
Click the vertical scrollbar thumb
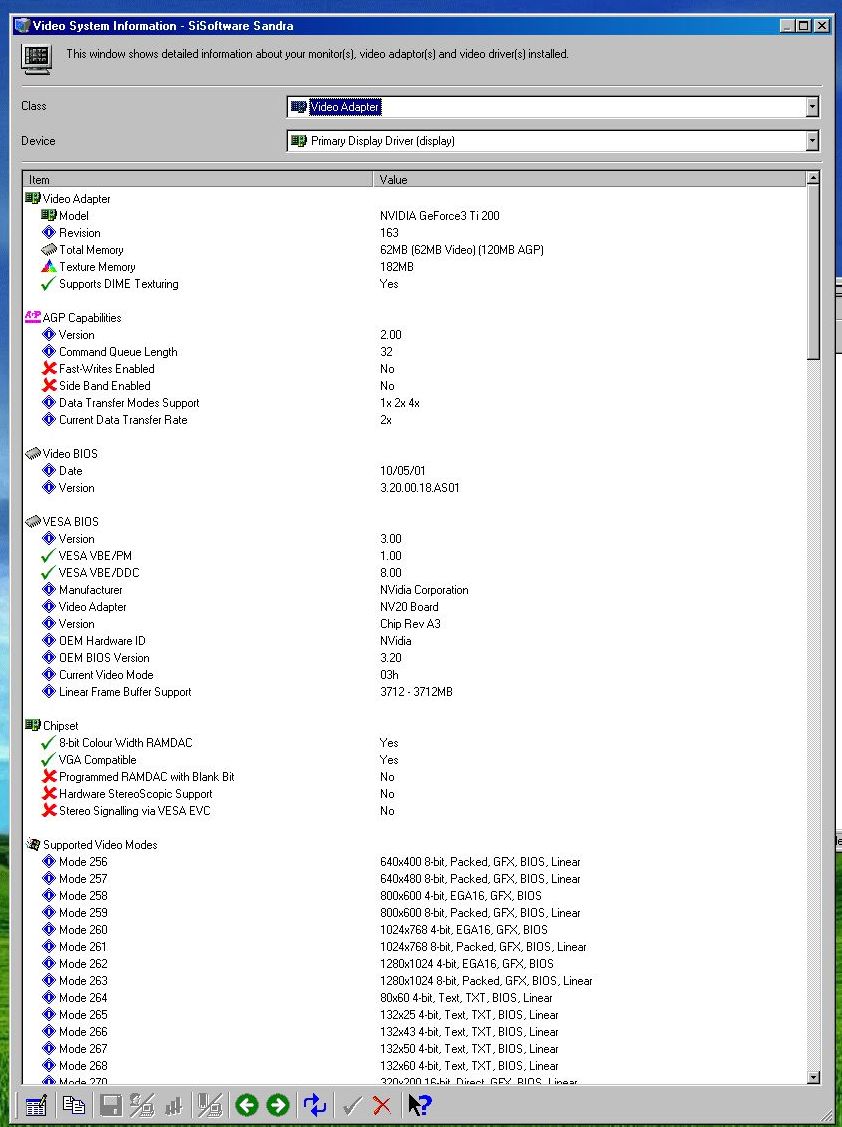(813, 272)
